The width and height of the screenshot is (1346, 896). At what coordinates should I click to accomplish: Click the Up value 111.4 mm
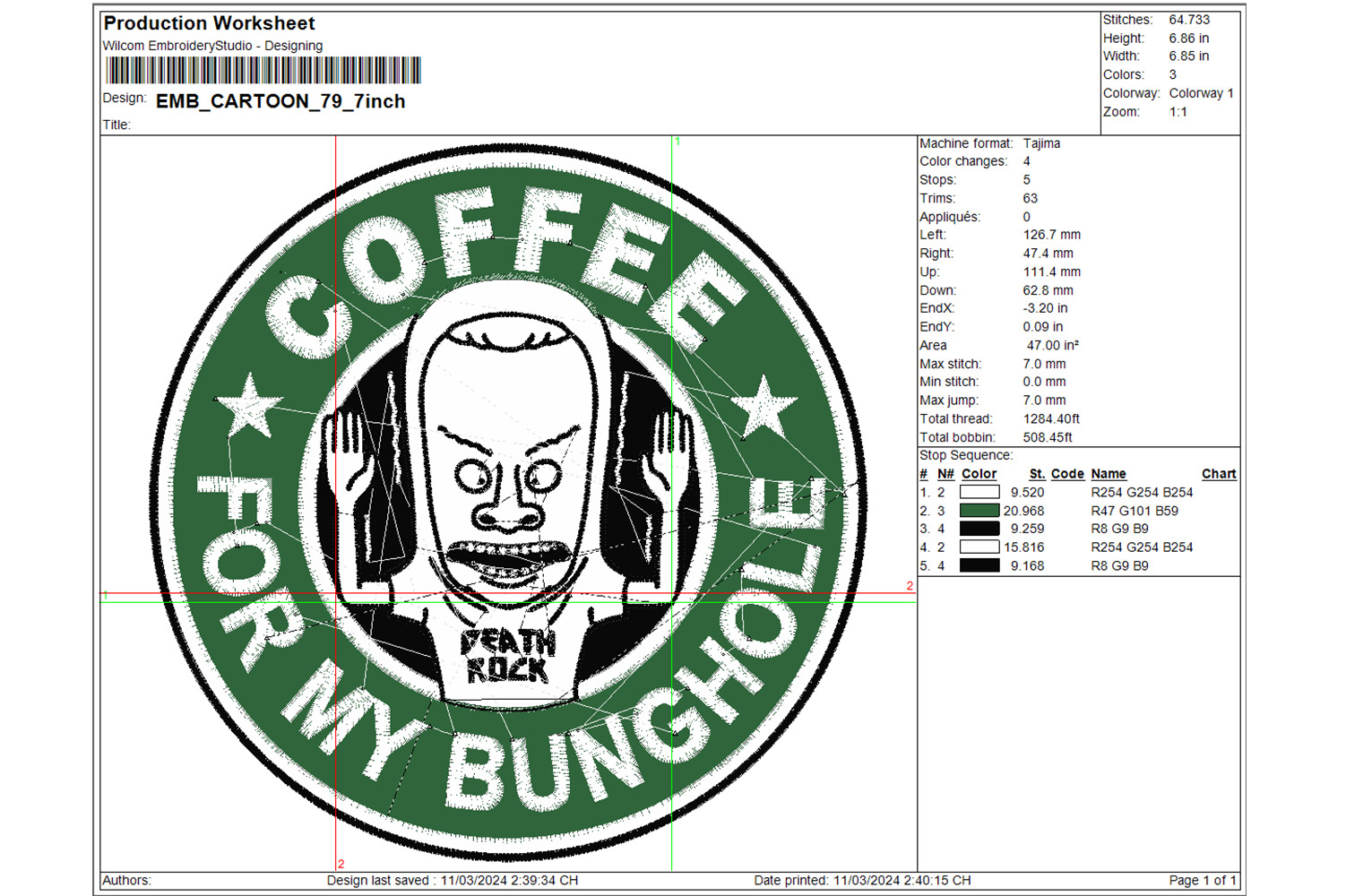pos(1052,271)
